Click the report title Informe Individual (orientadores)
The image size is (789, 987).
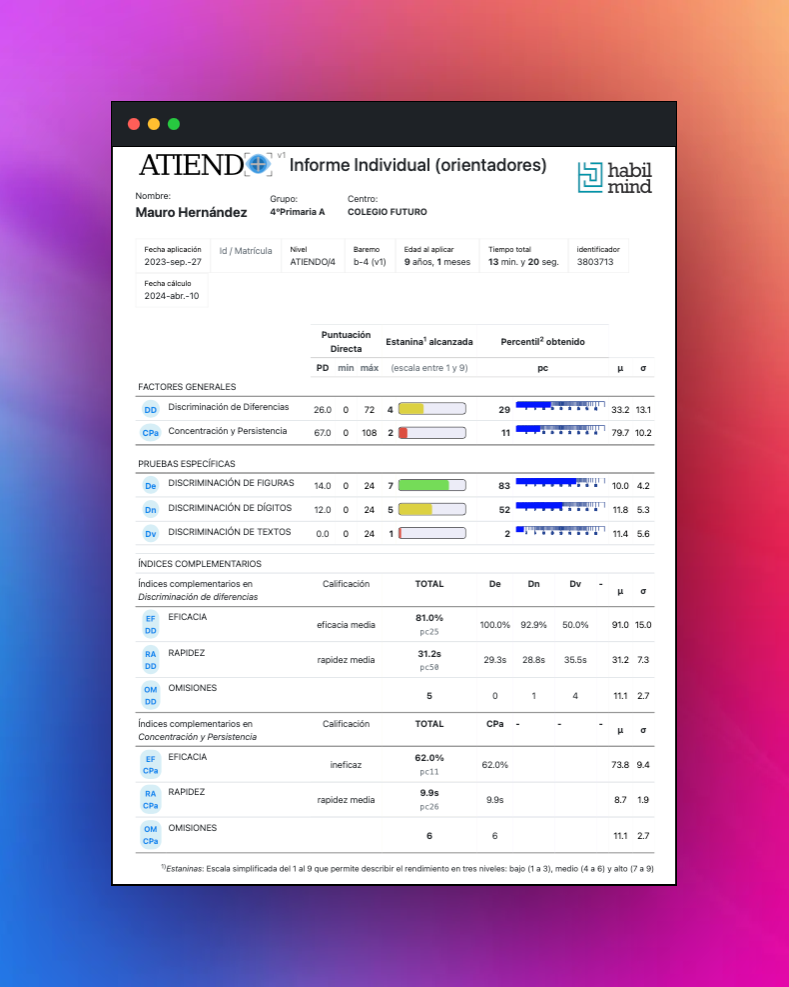click(417, 166)
